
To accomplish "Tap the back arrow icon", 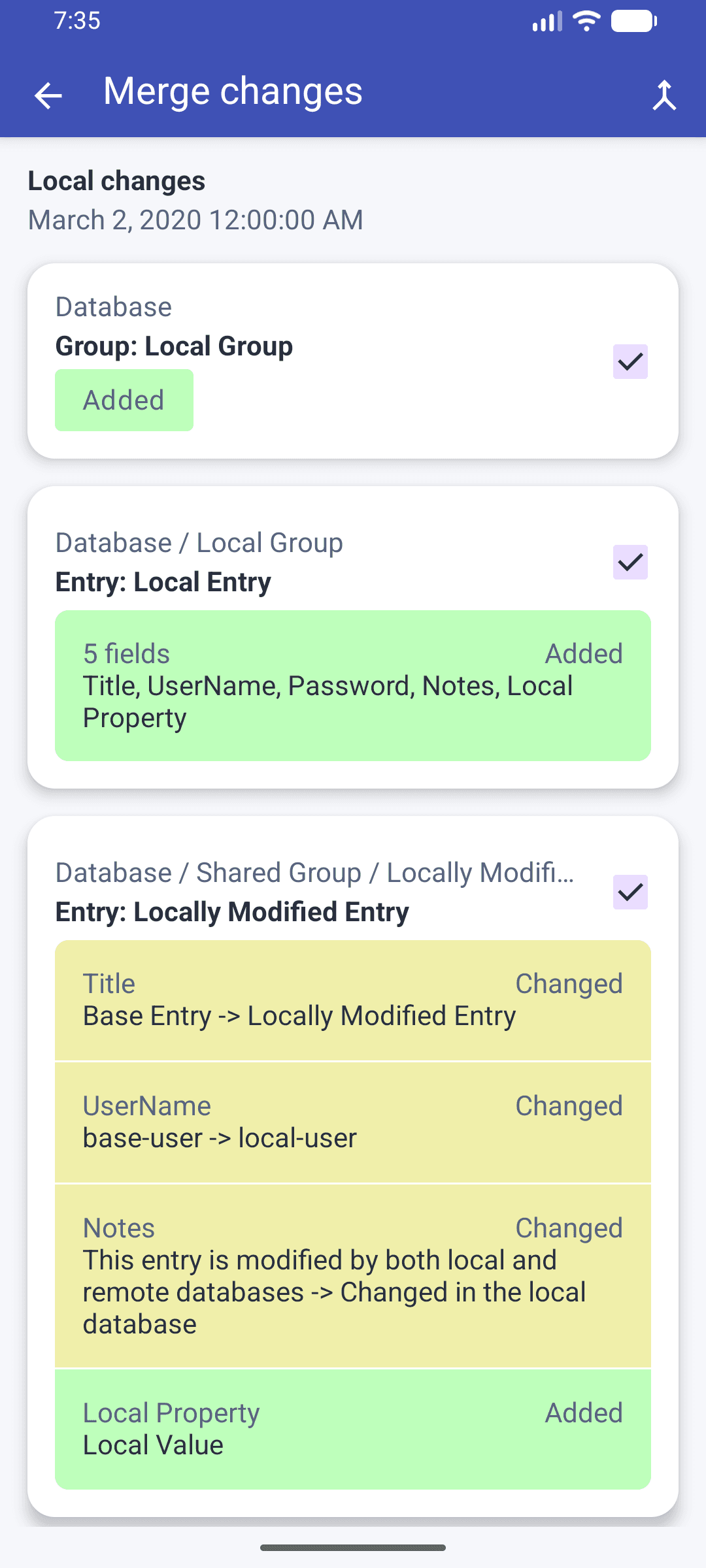I will click(48, 95).
